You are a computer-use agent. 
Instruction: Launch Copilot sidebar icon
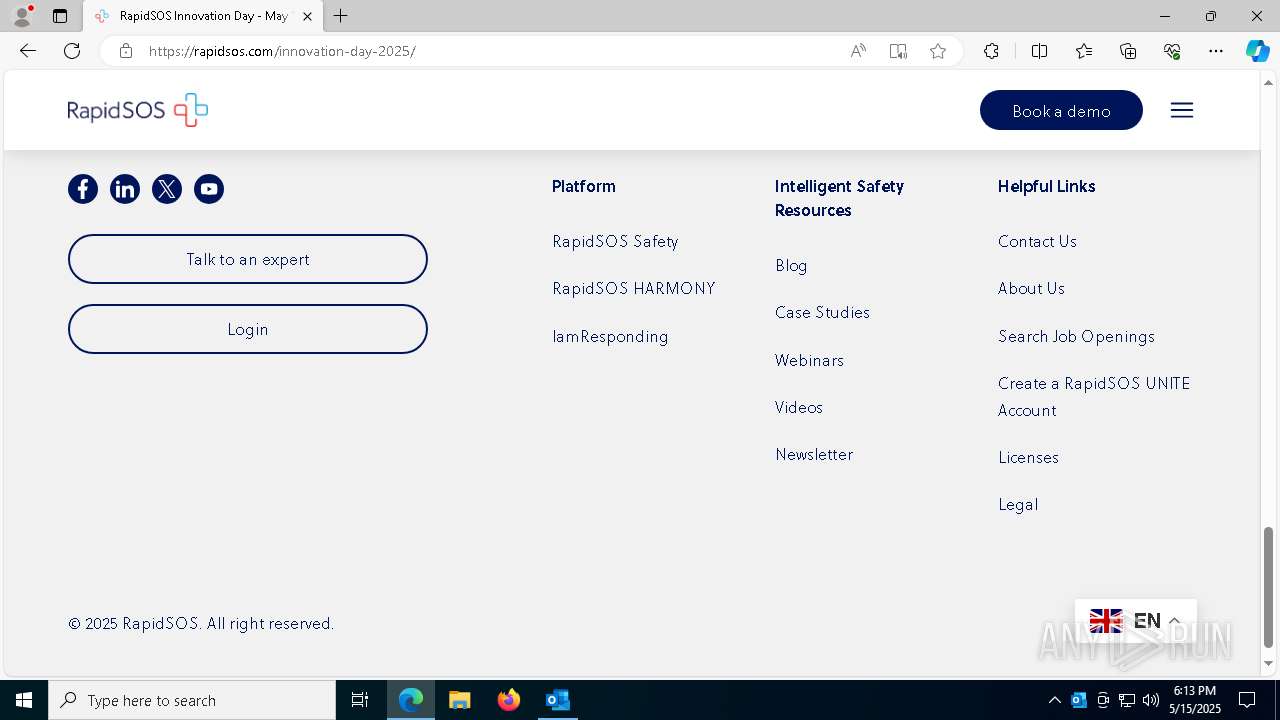point(1257,51)
